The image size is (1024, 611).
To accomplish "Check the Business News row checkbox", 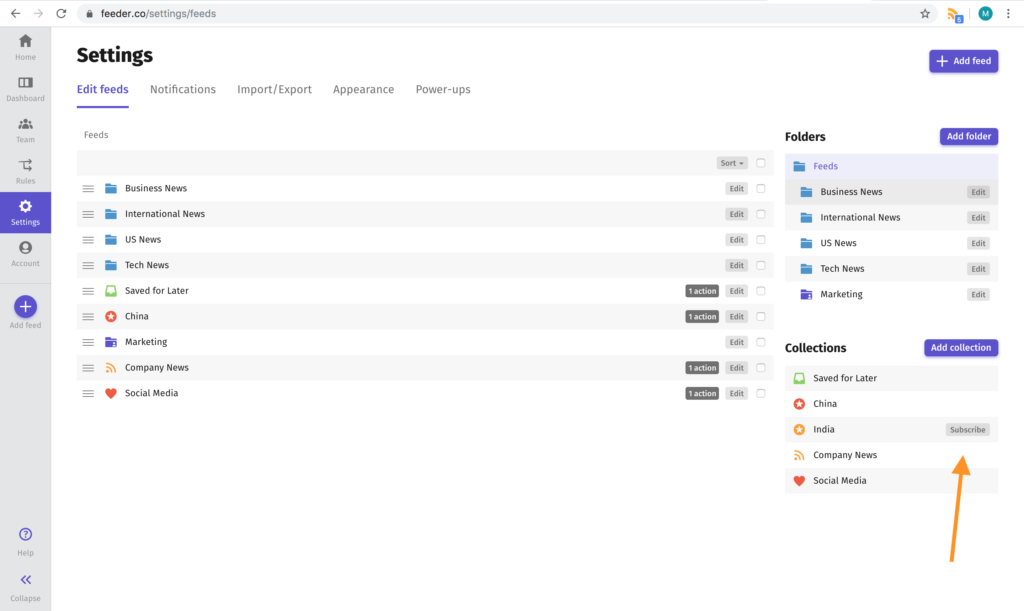I will [x=761, y=188].
